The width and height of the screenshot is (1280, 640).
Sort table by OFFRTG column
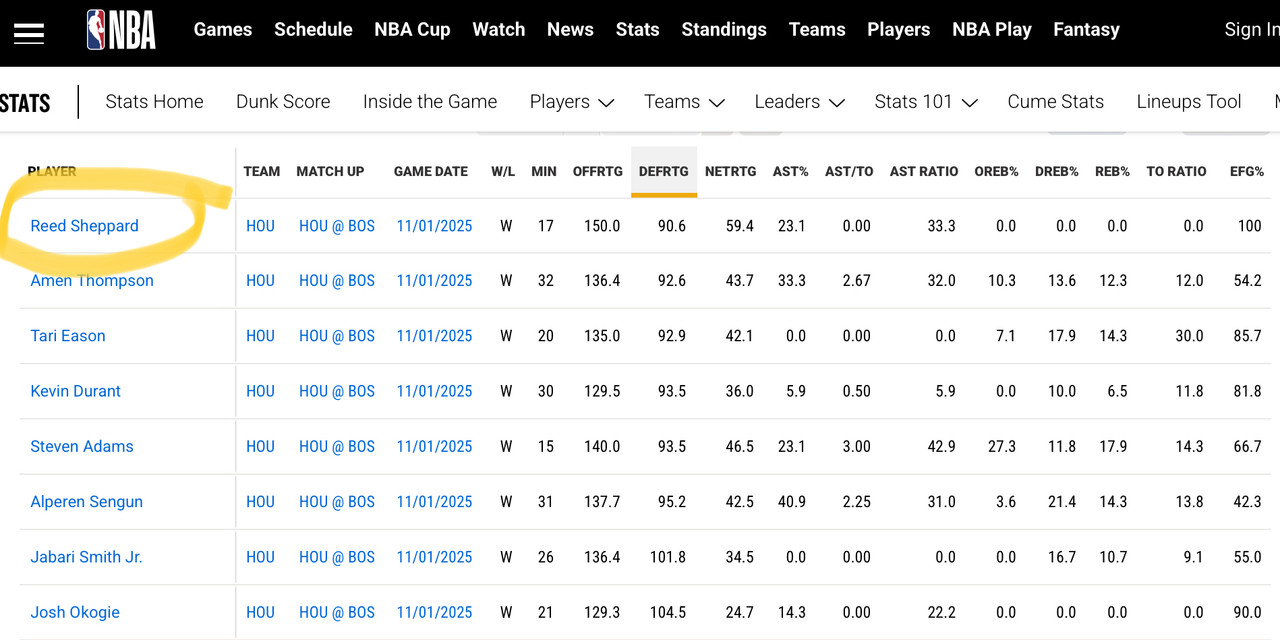(598, 172)
